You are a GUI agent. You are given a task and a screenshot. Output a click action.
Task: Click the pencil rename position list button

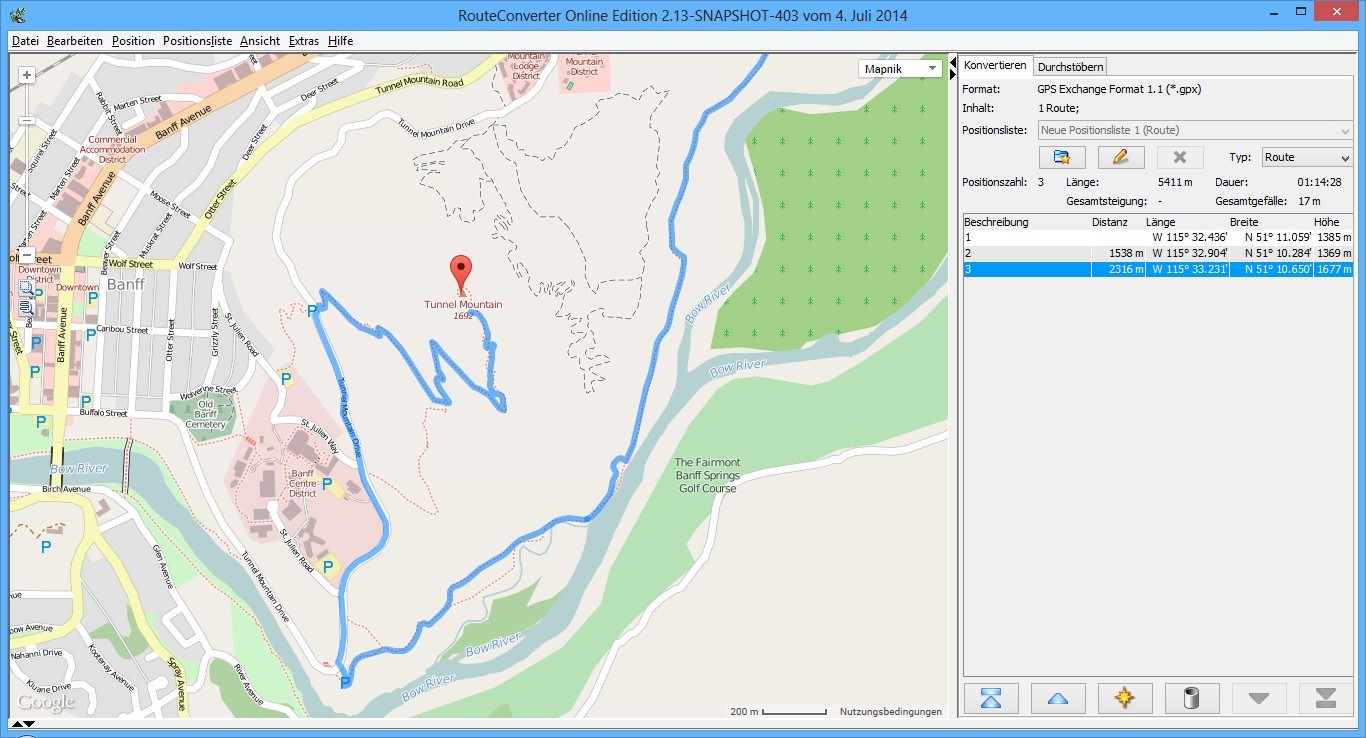[1120, 157]
